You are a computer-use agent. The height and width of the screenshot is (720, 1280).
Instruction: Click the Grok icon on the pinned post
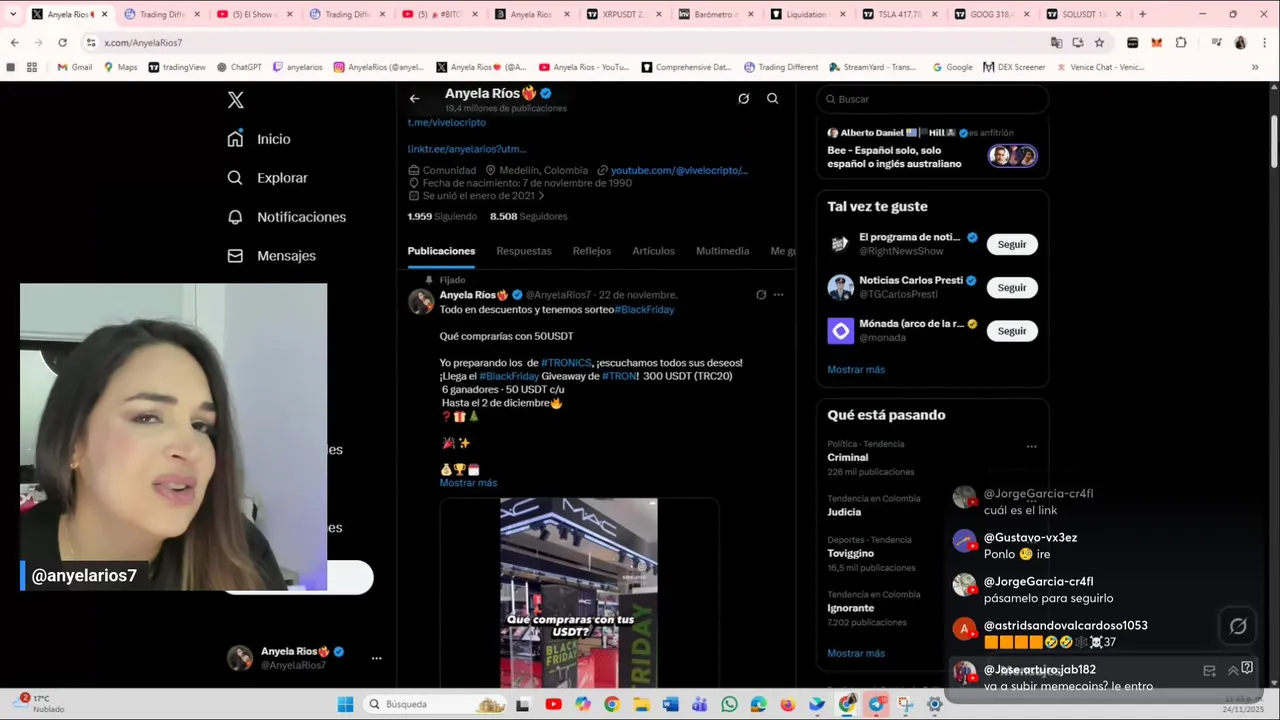click(x=761, y=295)
